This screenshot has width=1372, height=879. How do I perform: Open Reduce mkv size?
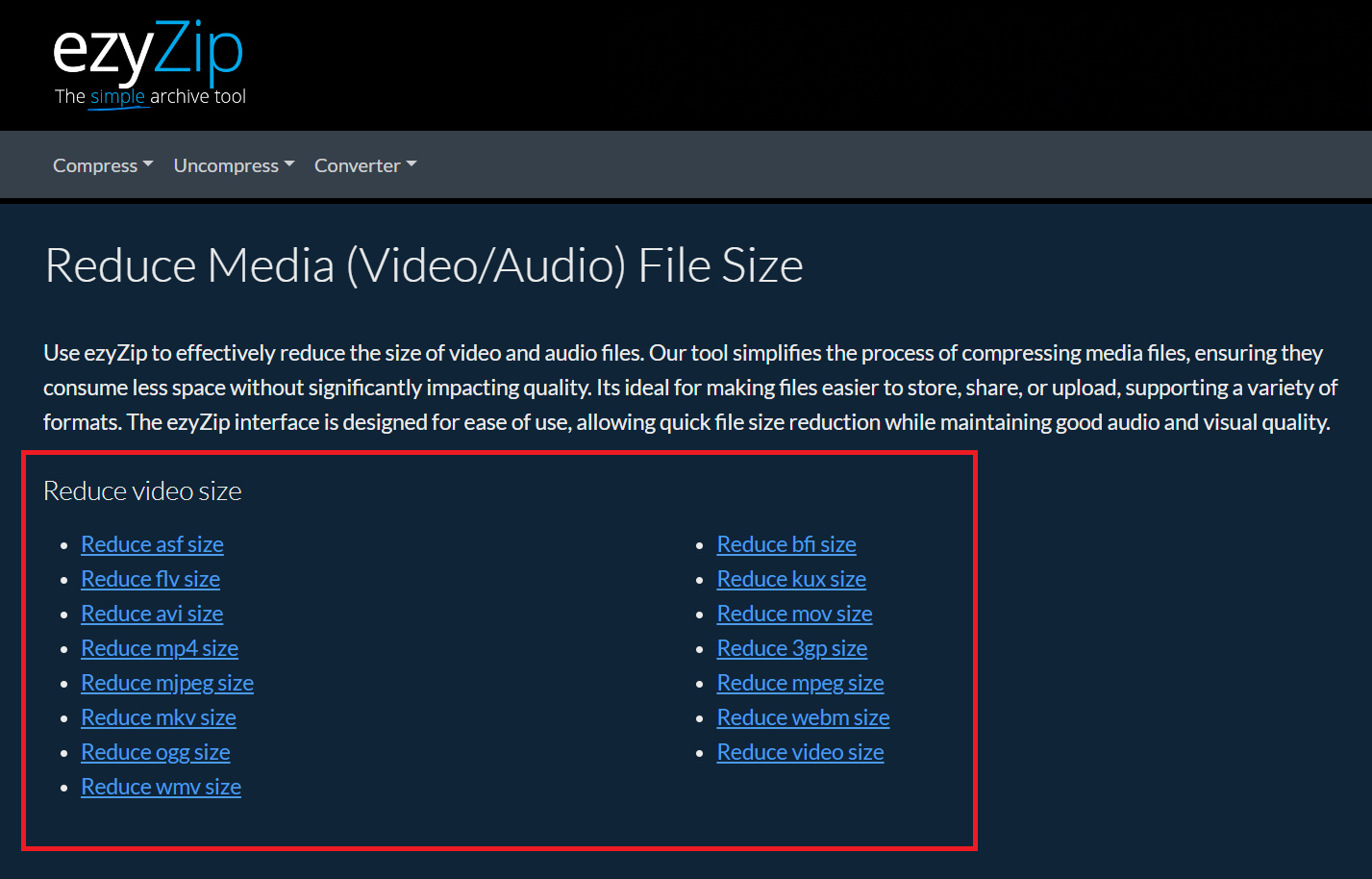pyautogui.click(x=158, y=716)
